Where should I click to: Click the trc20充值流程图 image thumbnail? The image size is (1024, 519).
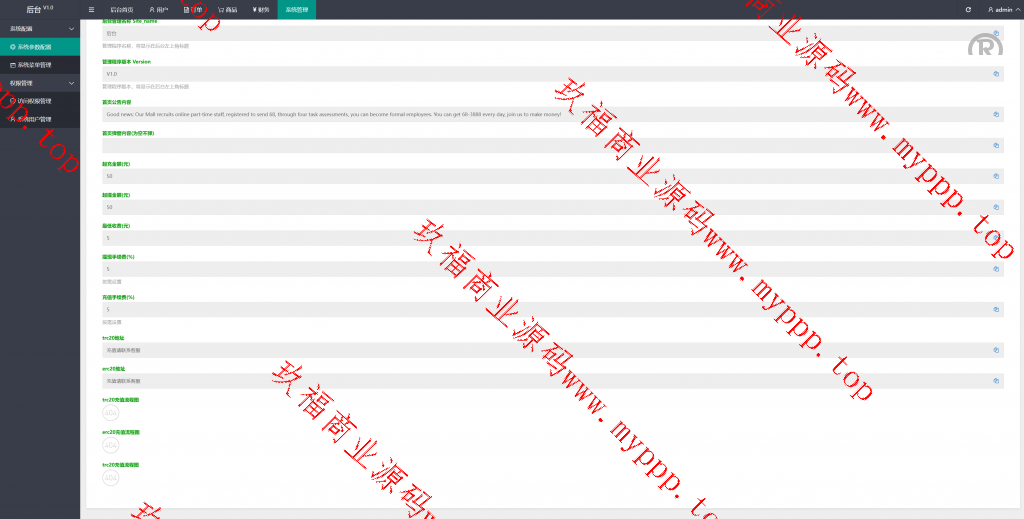pyautogui.click(x=110, y=413)
